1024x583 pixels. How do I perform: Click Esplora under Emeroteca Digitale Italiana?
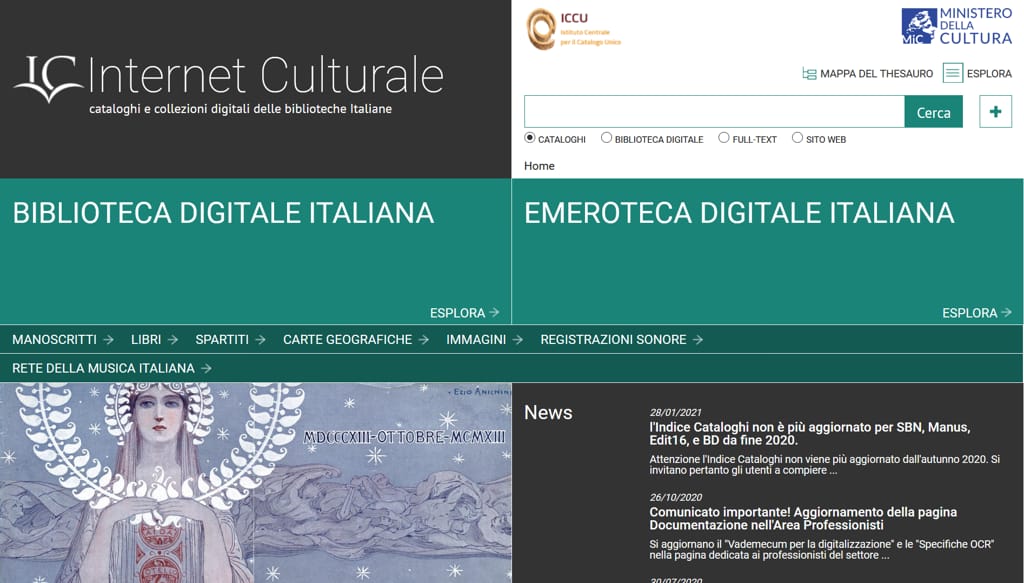[x=977, y=313]
